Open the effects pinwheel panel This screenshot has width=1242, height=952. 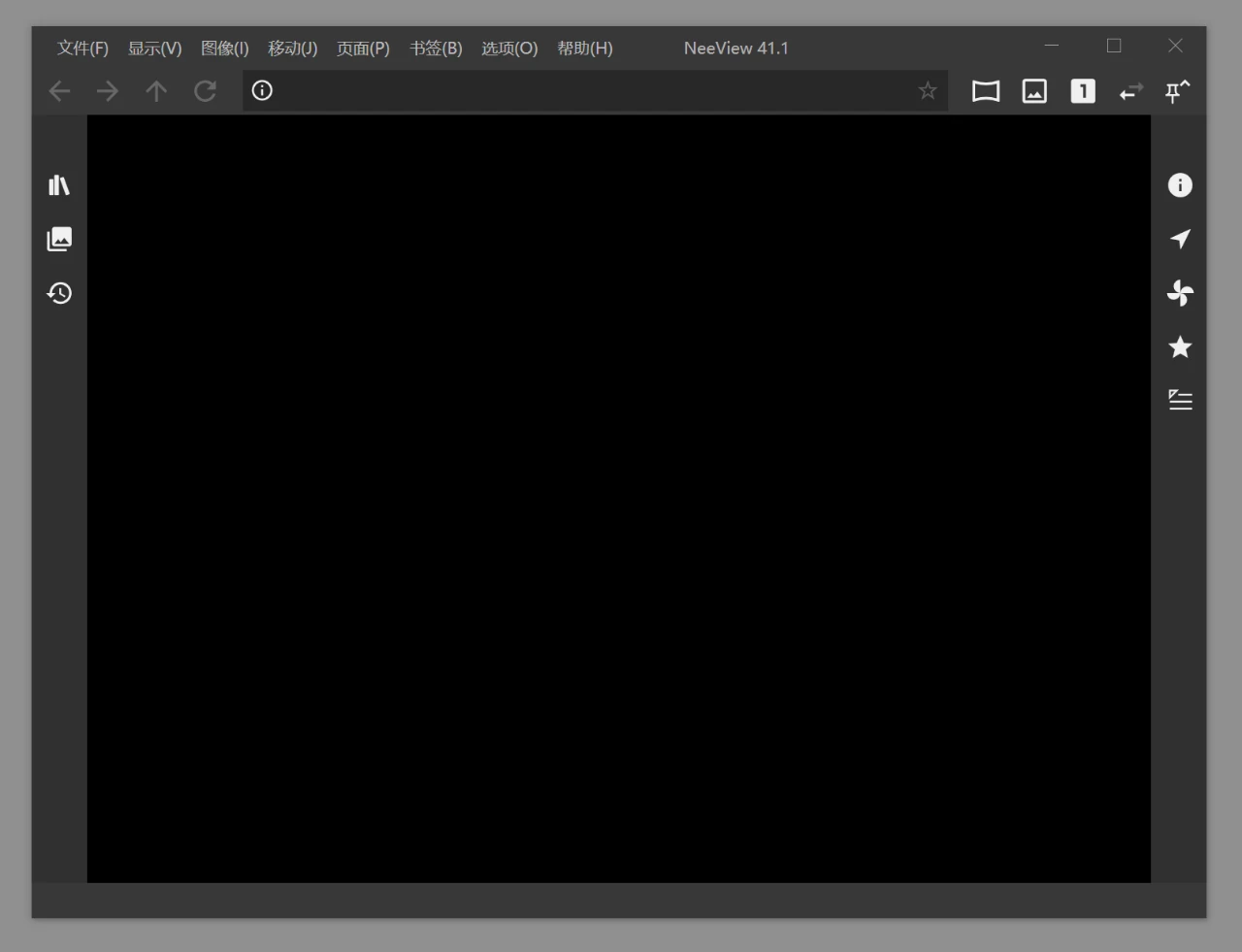pyautogui.click(x=1180, y=293)
